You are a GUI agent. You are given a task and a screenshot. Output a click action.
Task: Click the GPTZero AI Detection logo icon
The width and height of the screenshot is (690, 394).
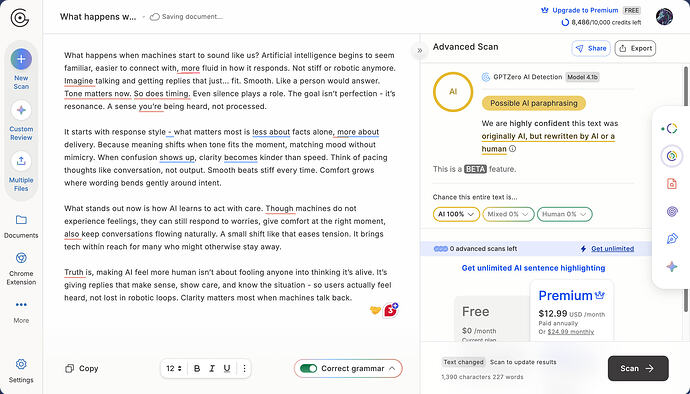click(x=486, y=77)
